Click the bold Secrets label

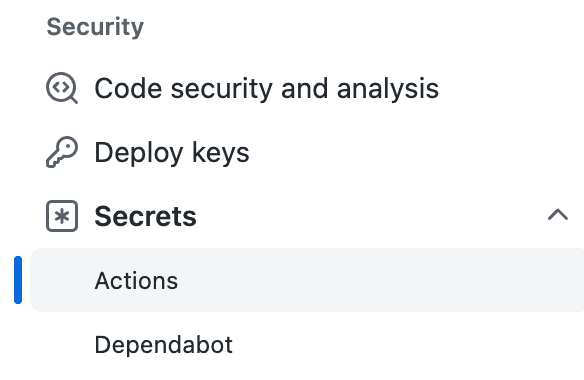click(146, 216)
